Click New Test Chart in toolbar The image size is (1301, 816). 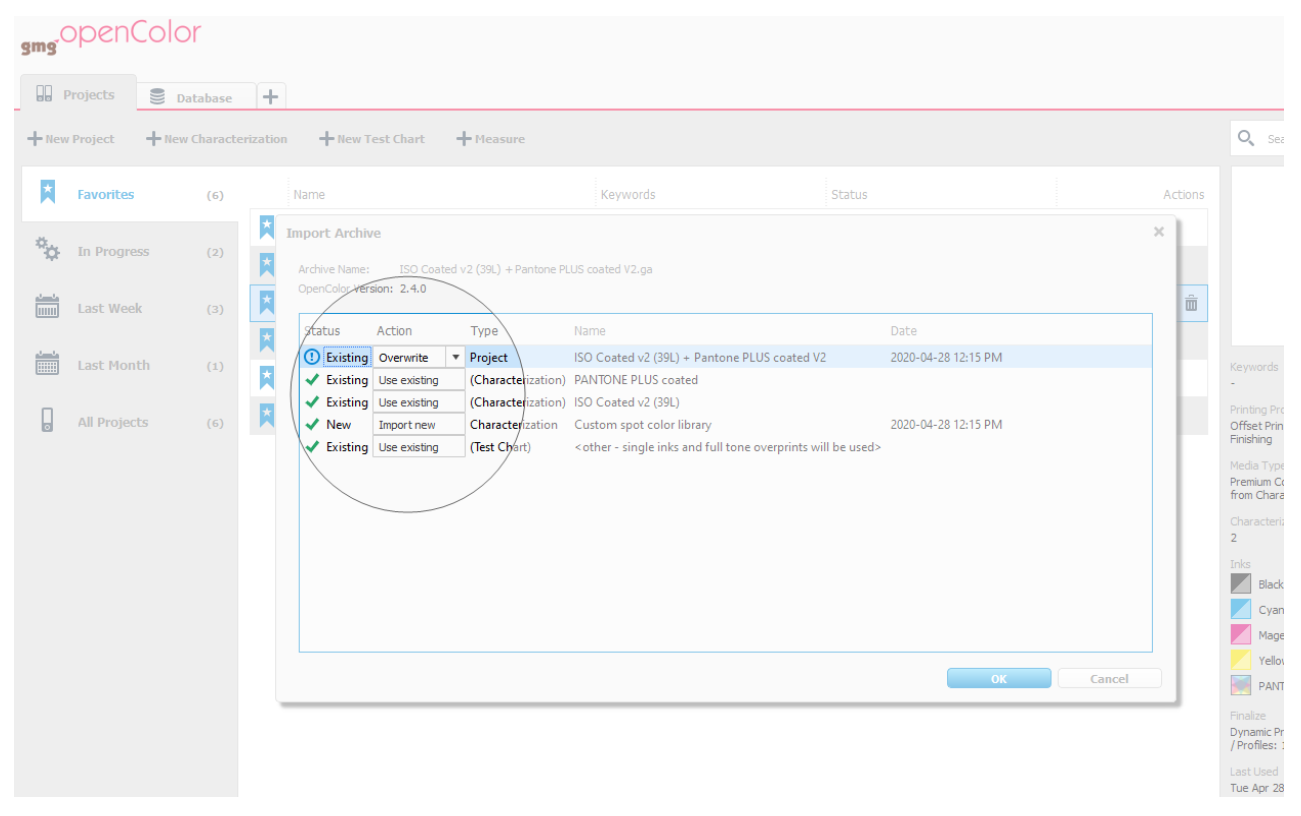372,139
